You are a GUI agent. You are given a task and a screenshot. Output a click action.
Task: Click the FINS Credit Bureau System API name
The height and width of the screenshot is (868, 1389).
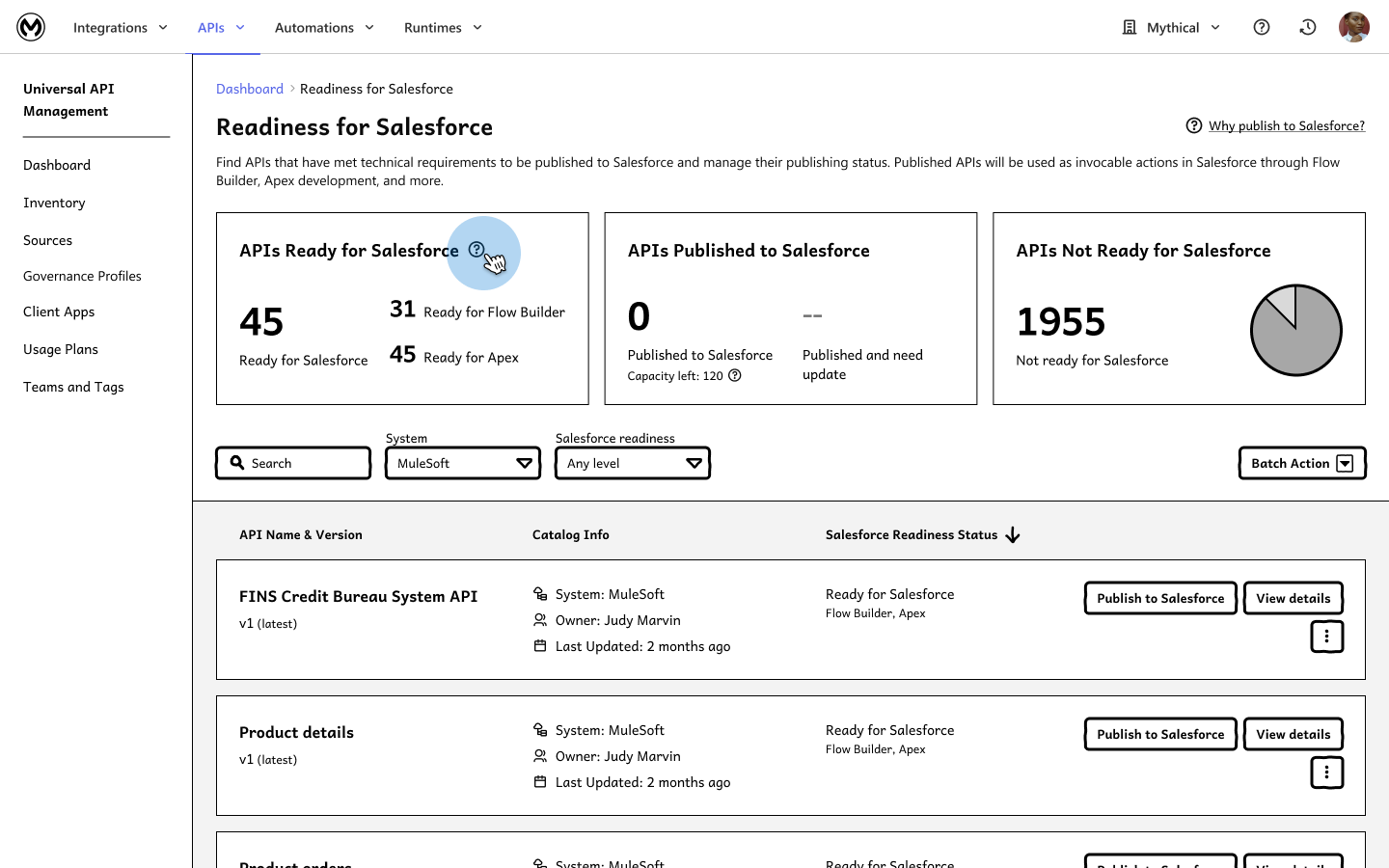coord(359,596)
